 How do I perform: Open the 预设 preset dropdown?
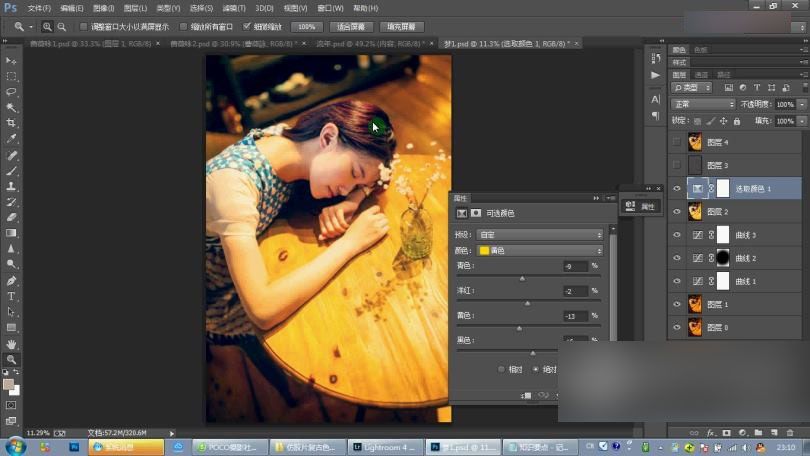[x=540, y=234]
